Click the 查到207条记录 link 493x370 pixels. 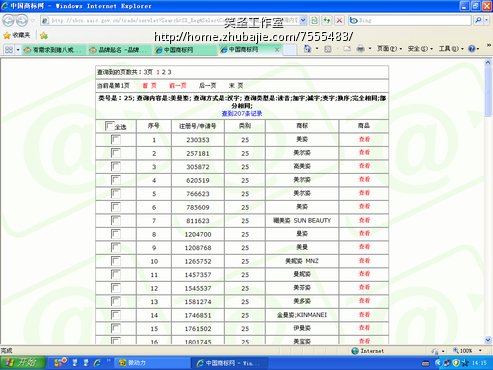tap(242, 114)
